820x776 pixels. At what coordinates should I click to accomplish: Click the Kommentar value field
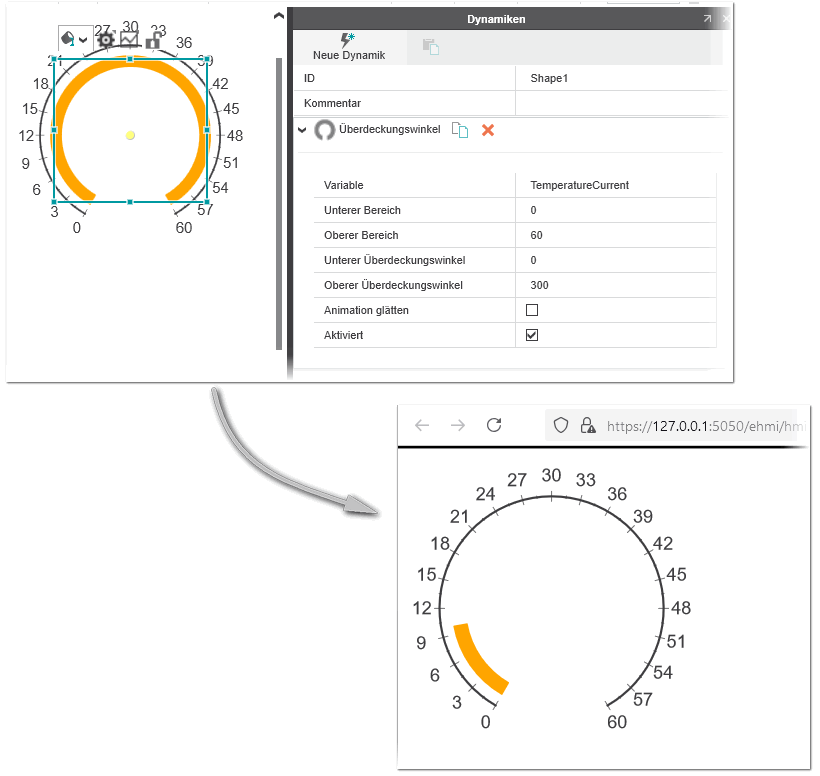click(620, 103)
